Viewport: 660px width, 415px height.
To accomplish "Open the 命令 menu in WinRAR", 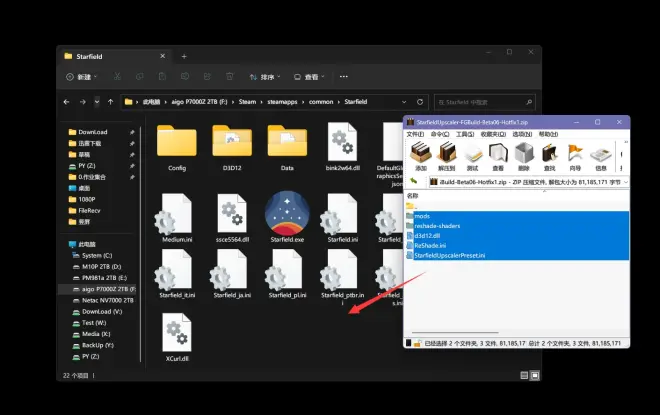I will click(440, 134).
